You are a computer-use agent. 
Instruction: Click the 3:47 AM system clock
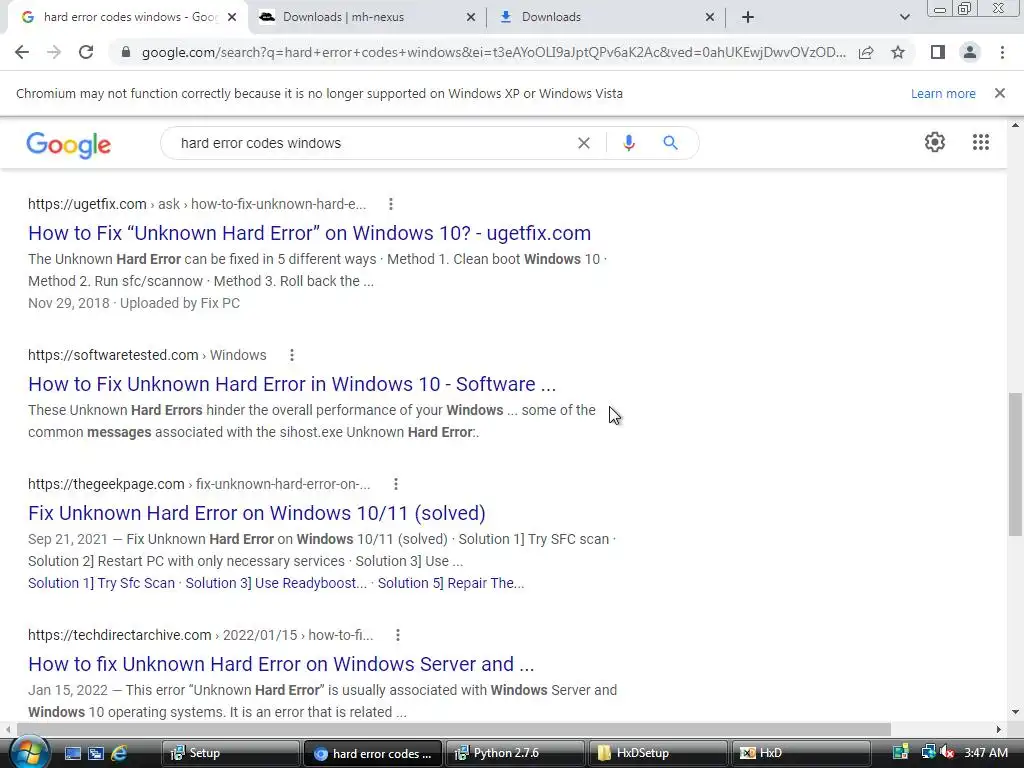(985, 753)
